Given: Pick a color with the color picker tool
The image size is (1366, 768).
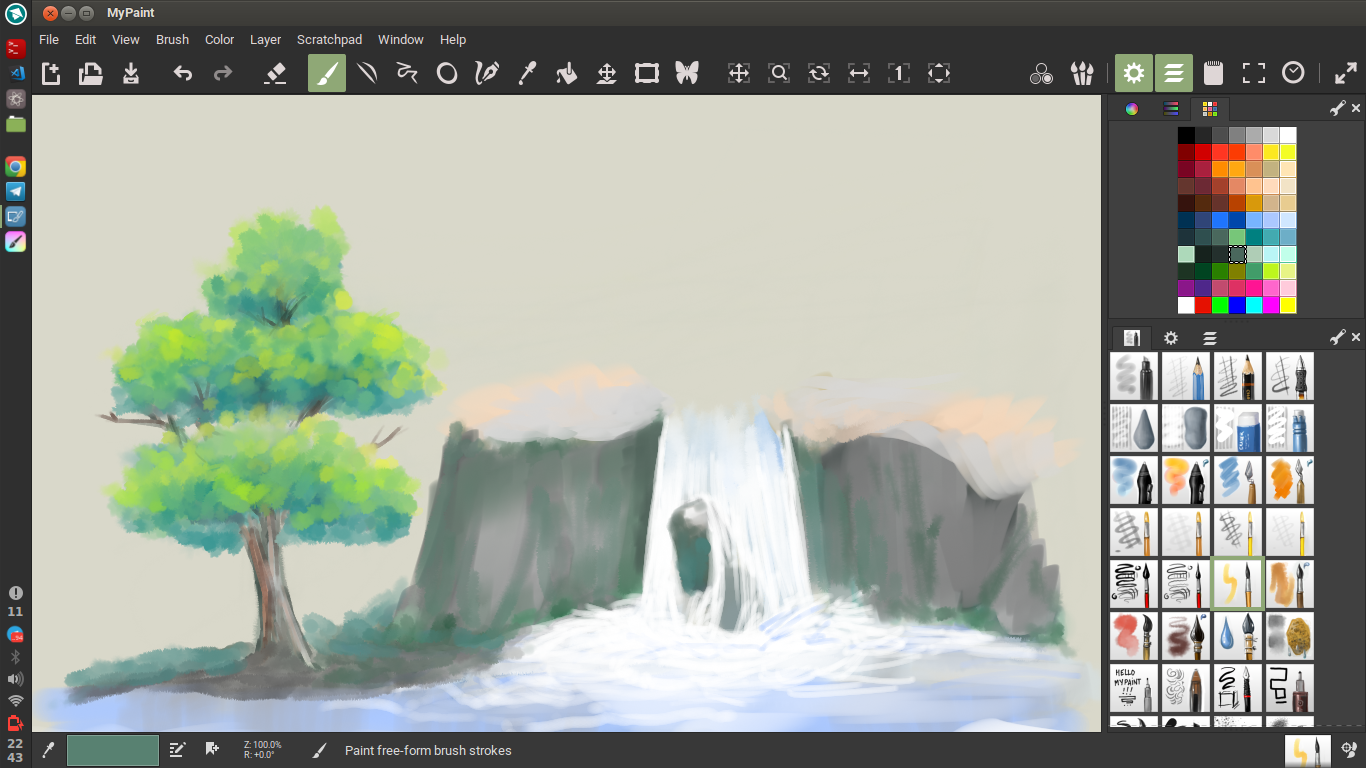Looking at the screenshot, I should tap(527, 72).
